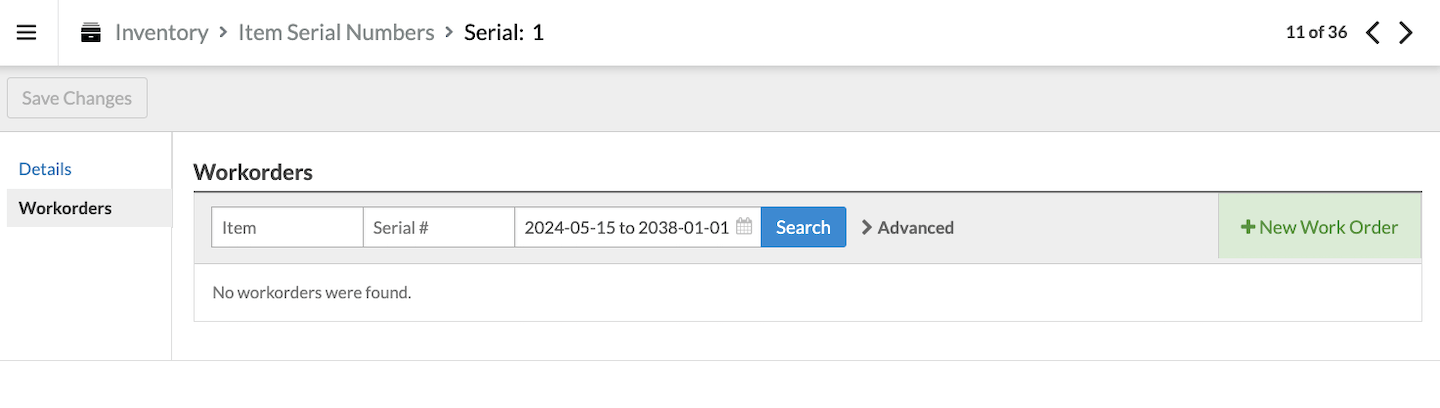1440x408 pixels.
Task: Click the Inventory archive box icon
Action: 91,33
